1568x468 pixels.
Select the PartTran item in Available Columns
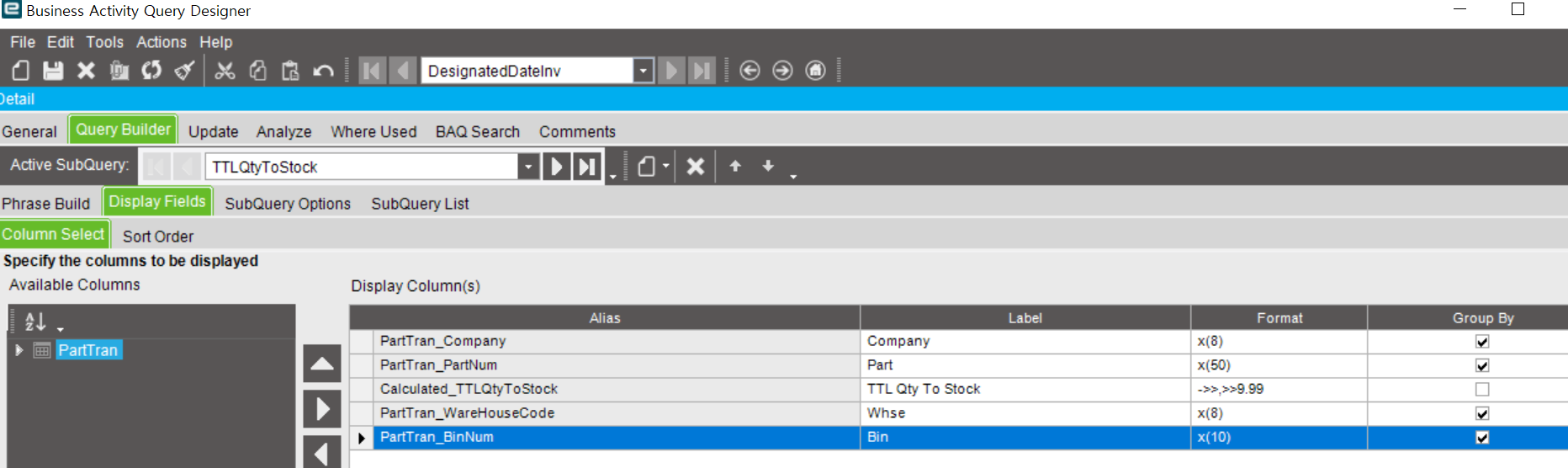tap(88, 350)
